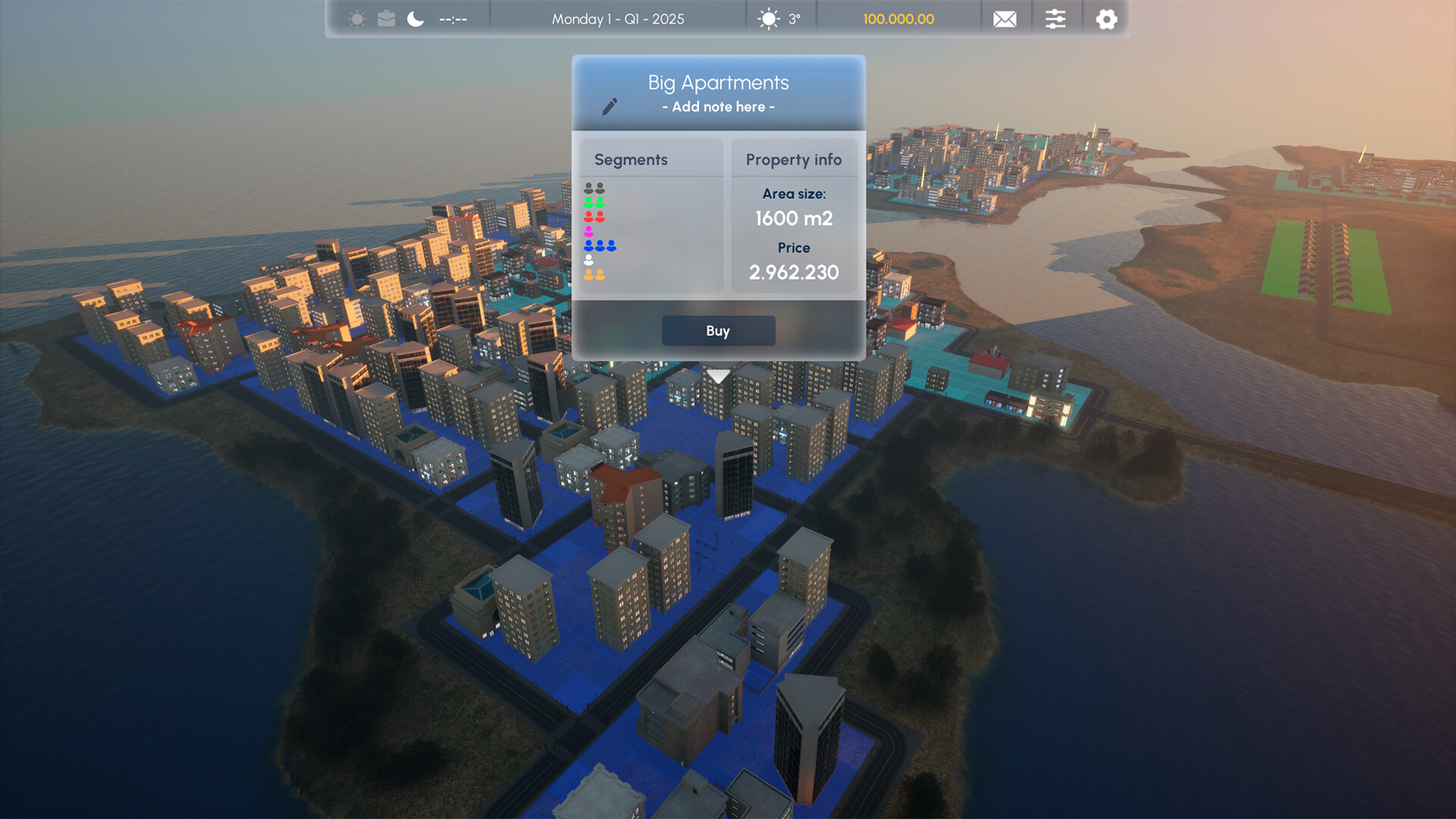Buy the Big Apartments property
The image size is (1456, 819).
pos(718,331)
